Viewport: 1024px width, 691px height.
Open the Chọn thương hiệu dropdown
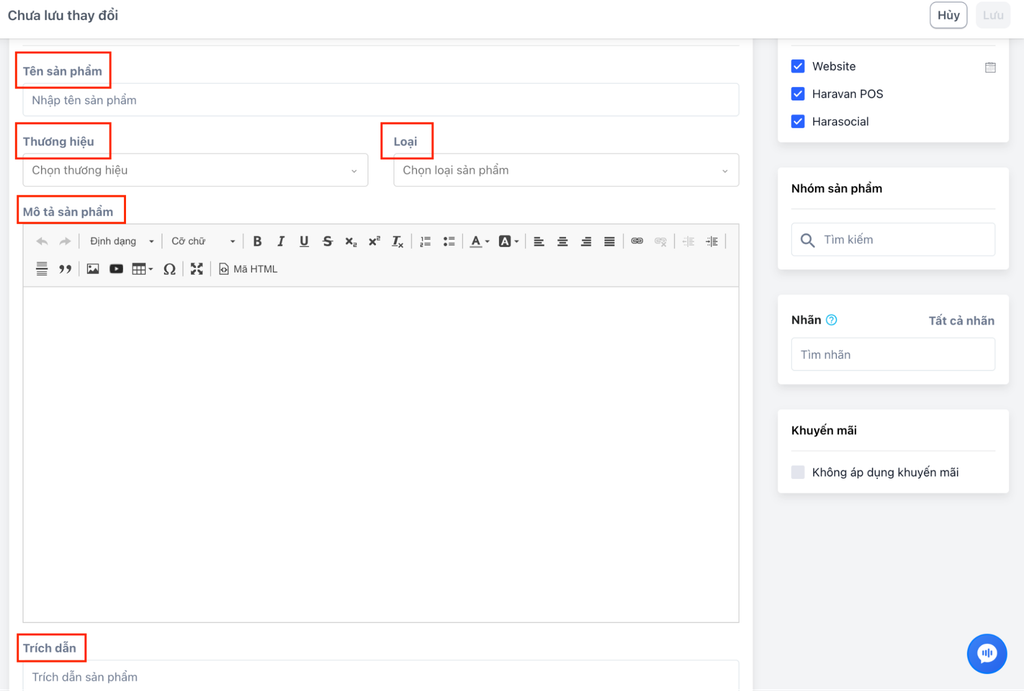click(x=195, y=170)
